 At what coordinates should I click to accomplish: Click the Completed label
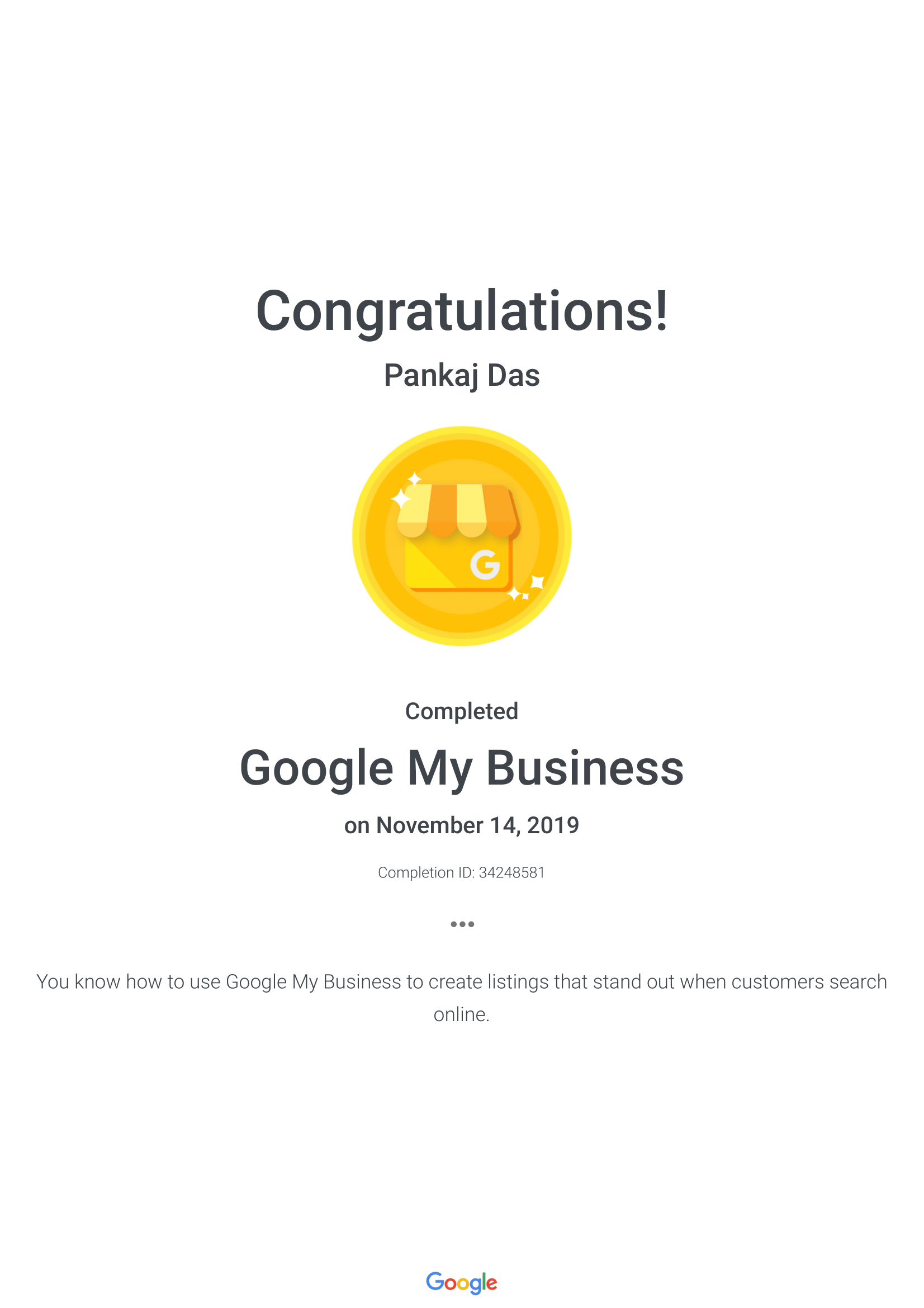click(x=462, y=711)
